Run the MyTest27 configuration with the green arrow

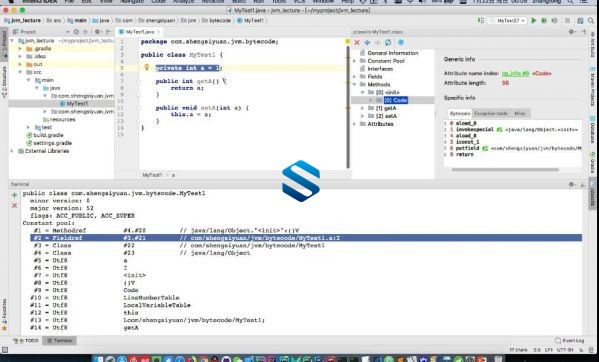click(534, 21)
